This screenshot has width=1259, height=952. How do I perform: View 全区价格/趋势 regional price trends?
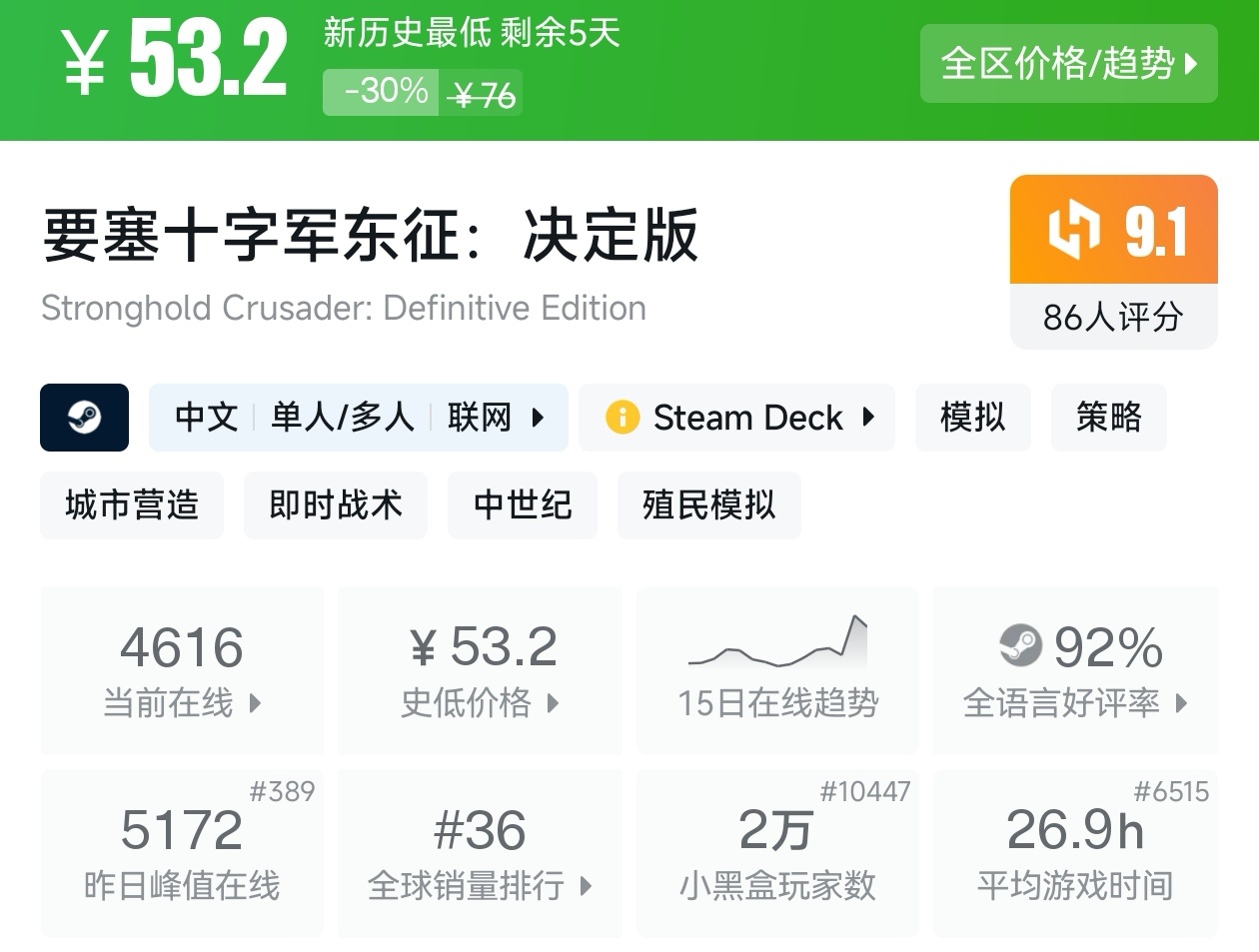pyautogui.click(x=1068, y=64)
